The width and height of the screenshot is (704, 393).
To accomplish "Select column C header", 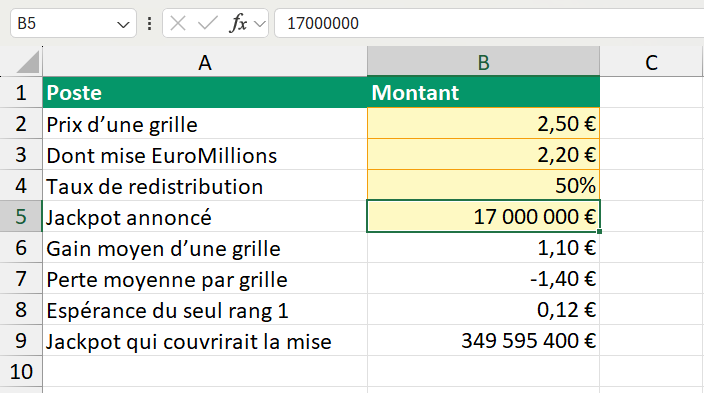I will [x=651, y=62].
